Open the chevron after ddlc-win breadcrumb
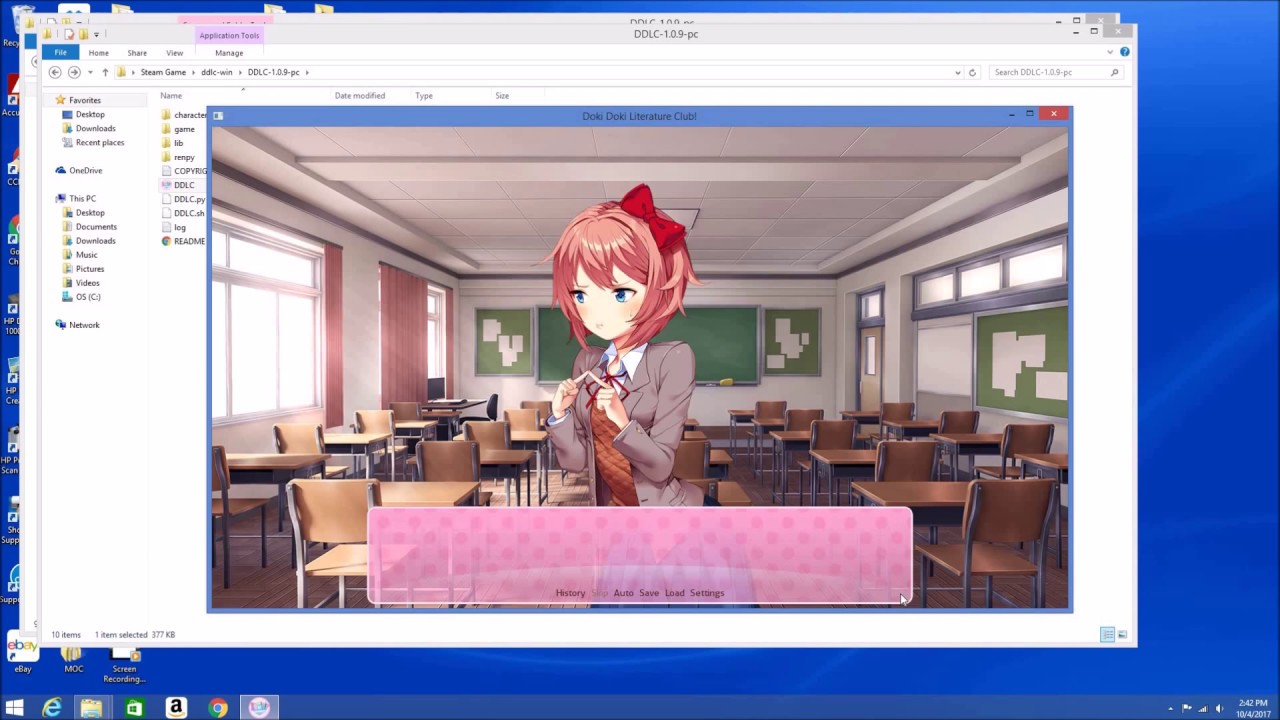Screen dimensions: 1280x720 (240, 72)
